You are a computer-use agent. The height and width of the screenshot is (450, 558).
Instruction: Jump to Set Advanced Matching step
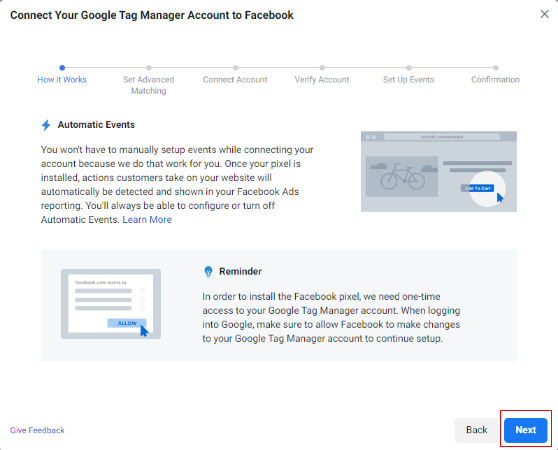pyautogui.click(x=149, y=85)
